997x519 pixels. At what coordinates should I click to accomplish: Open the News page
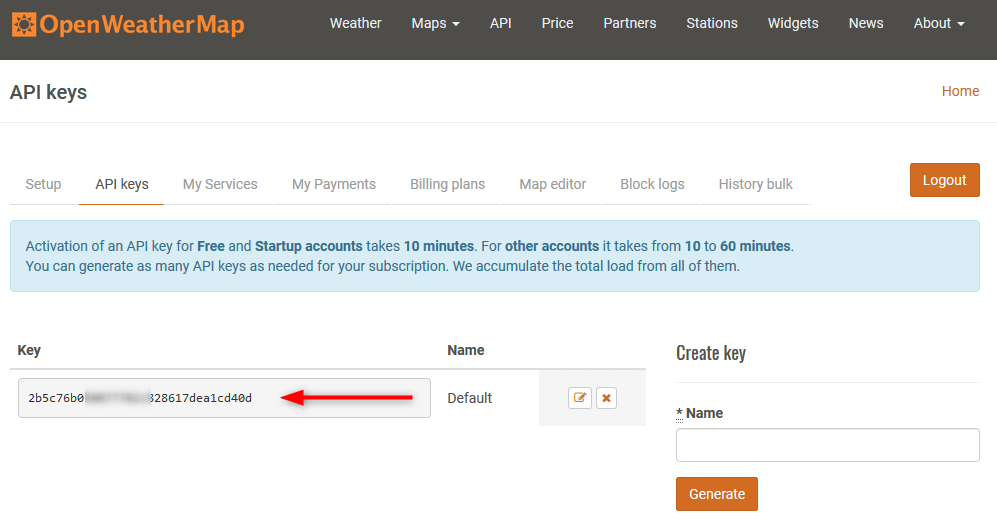coord(865,24)
